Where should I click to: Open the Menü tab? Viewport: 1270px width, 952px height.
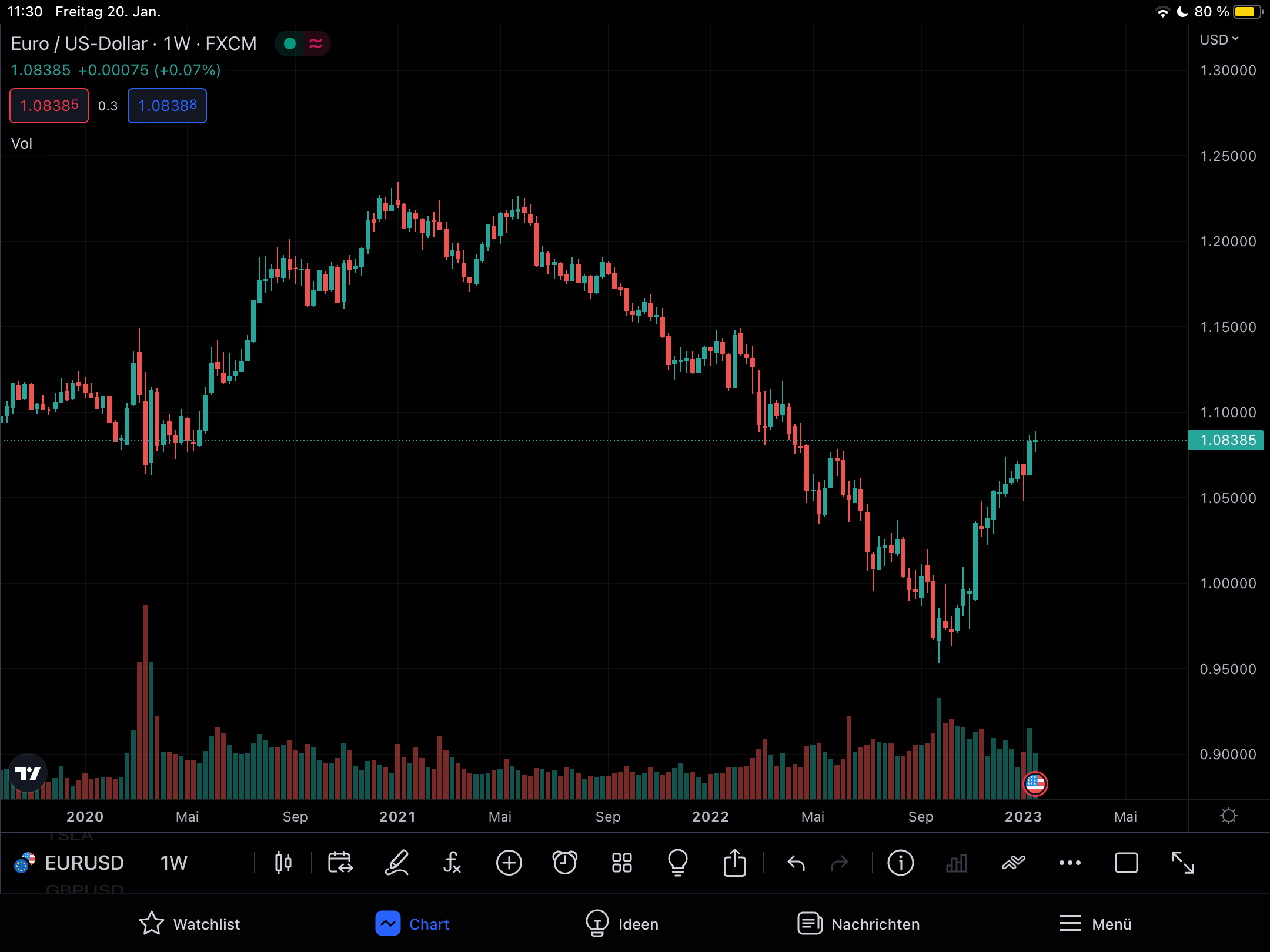point(1095,924)
